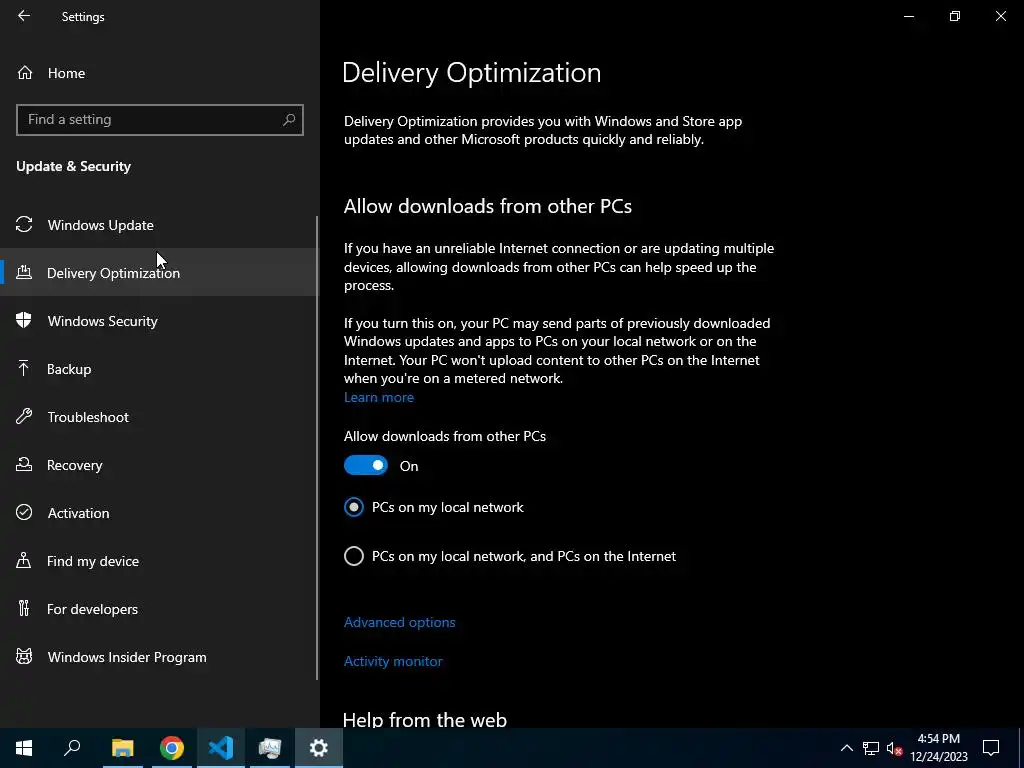This screenshot has height=768, width=1024.
Task: Click the control panel app in taskbar
Action: tap(270, 748)
